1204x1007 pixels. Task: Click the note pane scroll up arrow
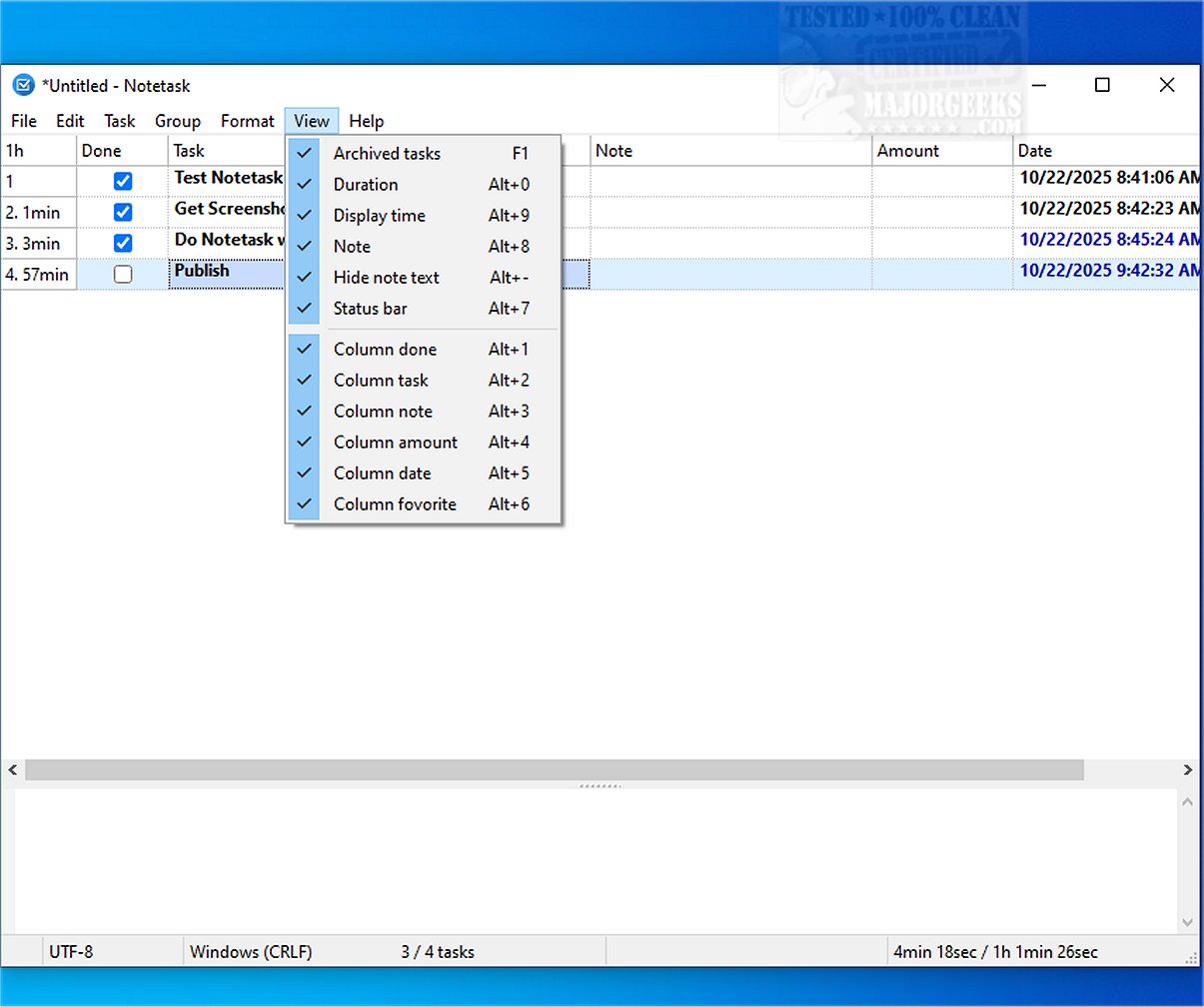tap(1188, 802)
